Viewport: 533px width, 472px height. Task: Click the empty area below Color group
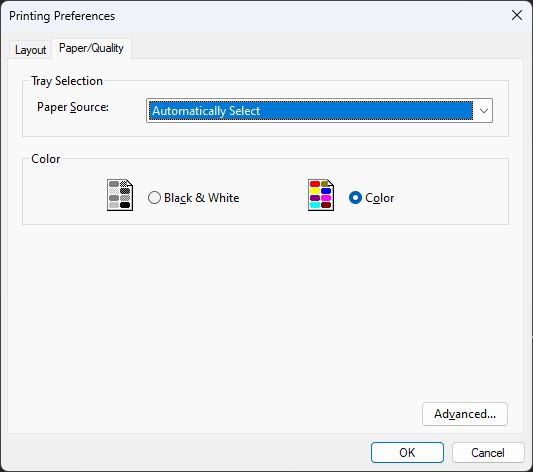pos(265,313)
